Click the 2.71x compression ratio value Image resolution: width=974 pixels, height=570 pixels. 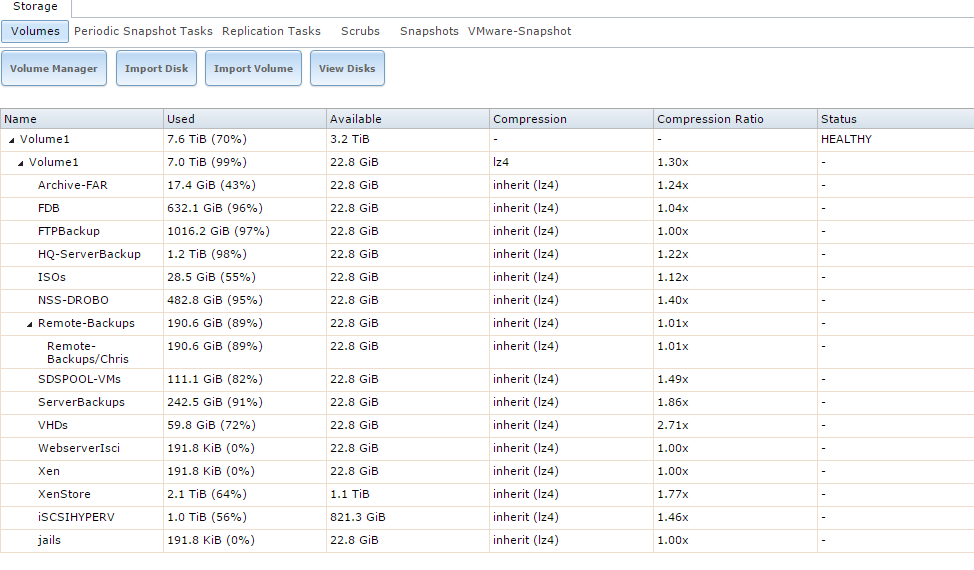[673, 425]
